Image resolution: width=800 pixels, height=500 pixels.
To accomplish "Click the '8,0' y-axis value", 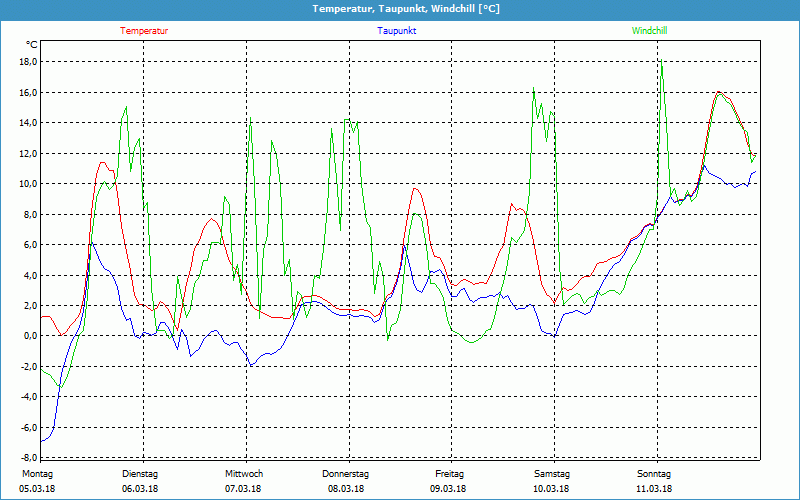I will tap(30, 214).
